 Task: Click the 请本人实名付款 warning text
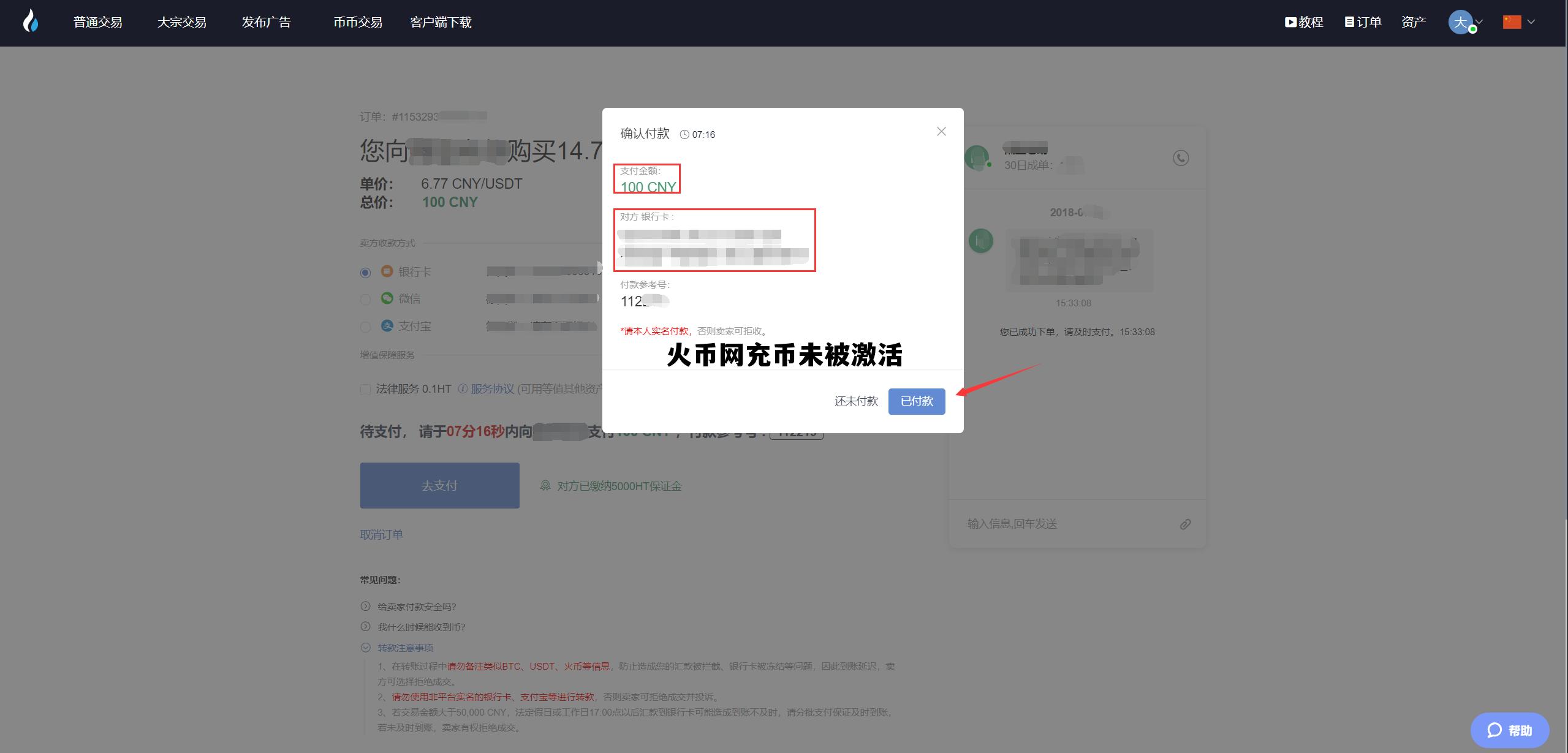pyautogui.click(x=656, y=331)
